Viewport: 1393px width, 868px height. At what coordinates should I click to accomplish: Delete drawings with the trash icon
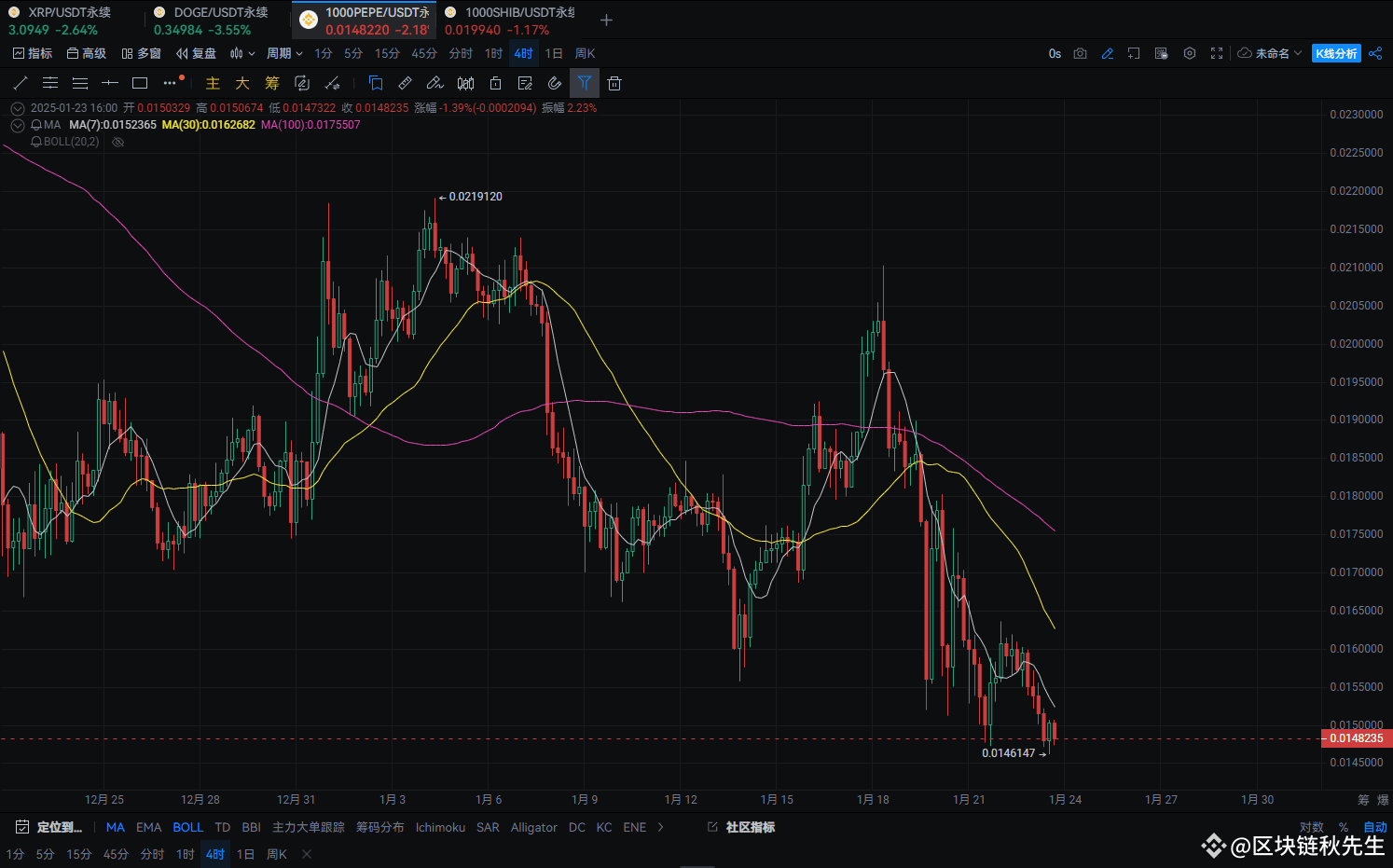tap(614, 83)
